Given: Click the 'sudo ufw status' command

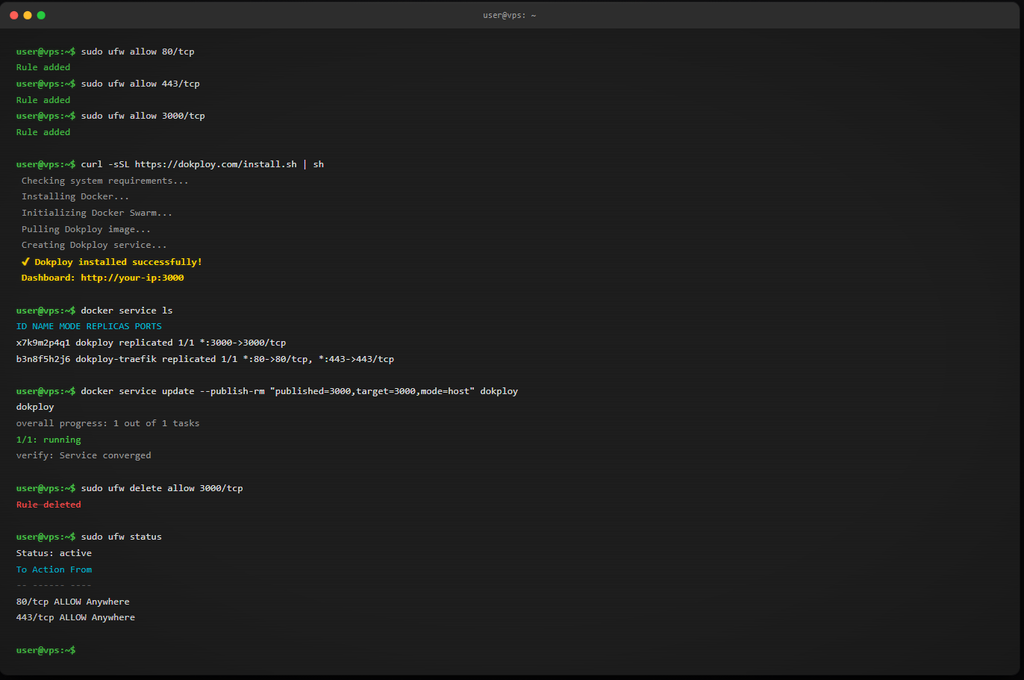Looking at the screenshot, I should coord(121,536).
